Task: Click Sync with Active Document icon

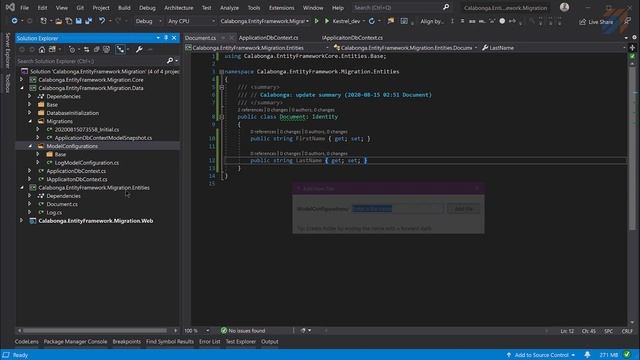Action: click(87, 49)
